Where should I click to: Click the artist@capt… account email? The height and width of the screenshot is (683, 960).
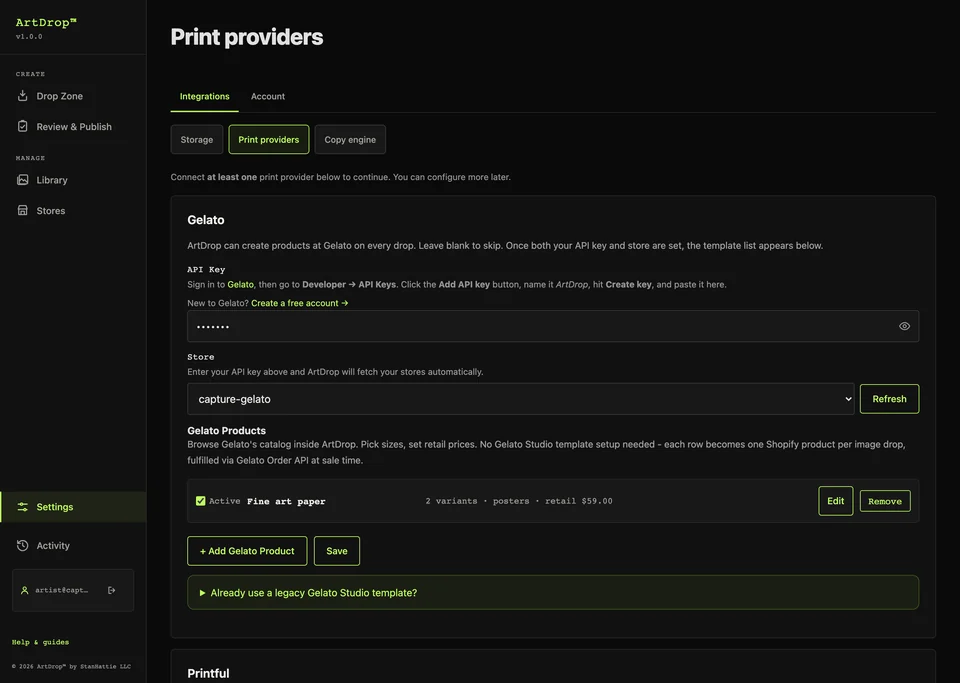tap(61, 590)
